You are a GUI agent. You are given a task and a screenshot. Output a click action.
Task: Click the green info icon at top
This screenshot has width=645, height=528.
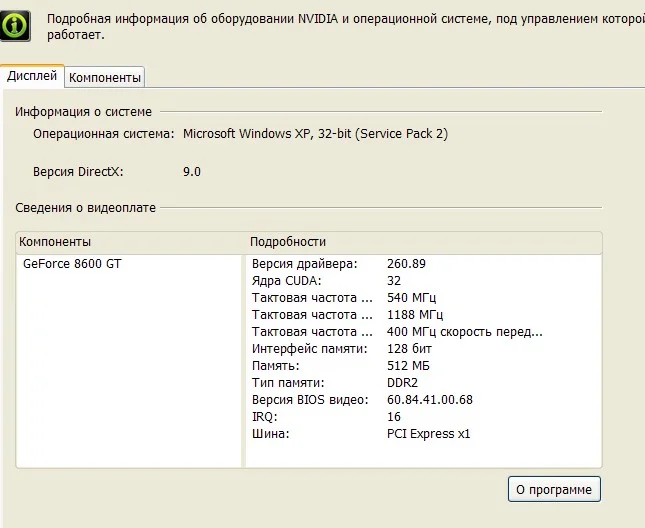click(x=15, y=25)
